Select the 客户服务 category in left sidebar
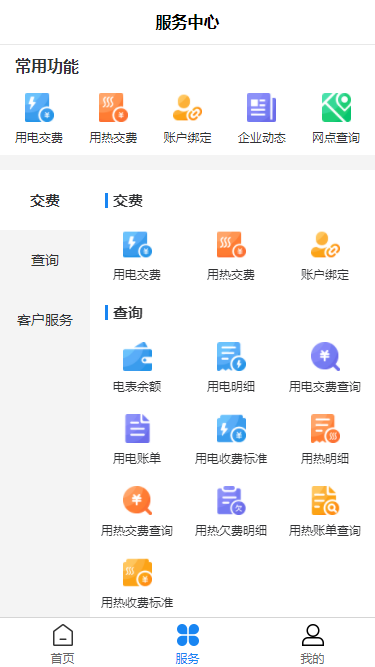375x667 pixels. coord(45,319)
